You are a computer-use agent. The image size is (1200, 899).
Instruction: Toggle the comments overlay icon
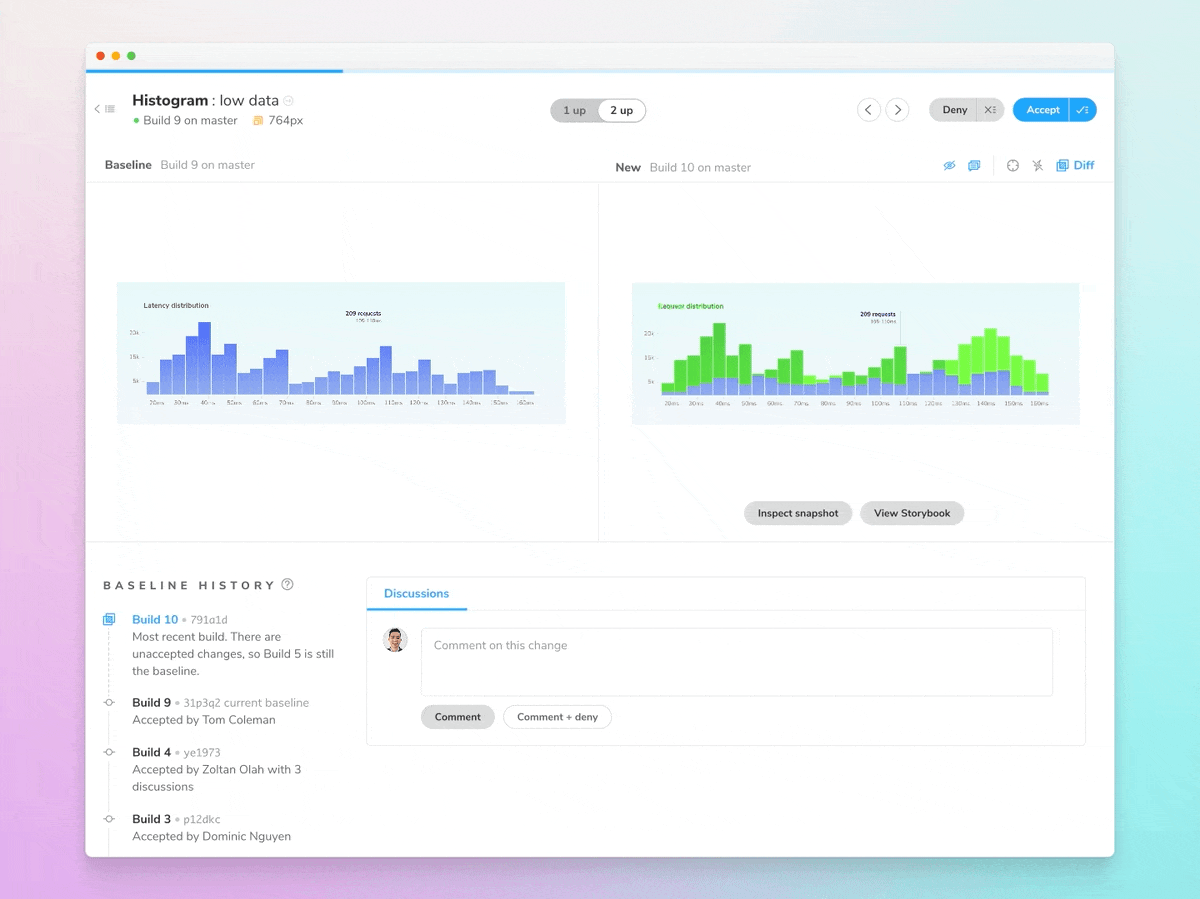[974, 166]
